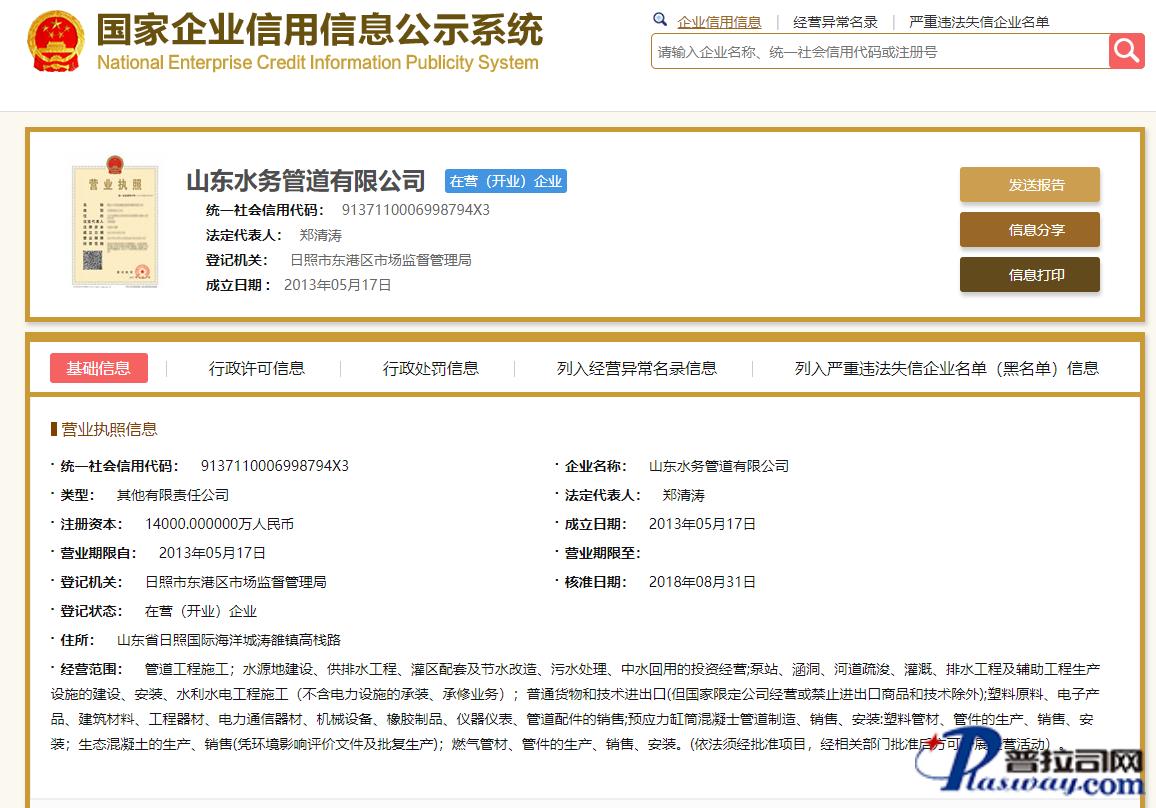
Task: Click the 在营（开业）企业 status badge
Action: (506, 181)
